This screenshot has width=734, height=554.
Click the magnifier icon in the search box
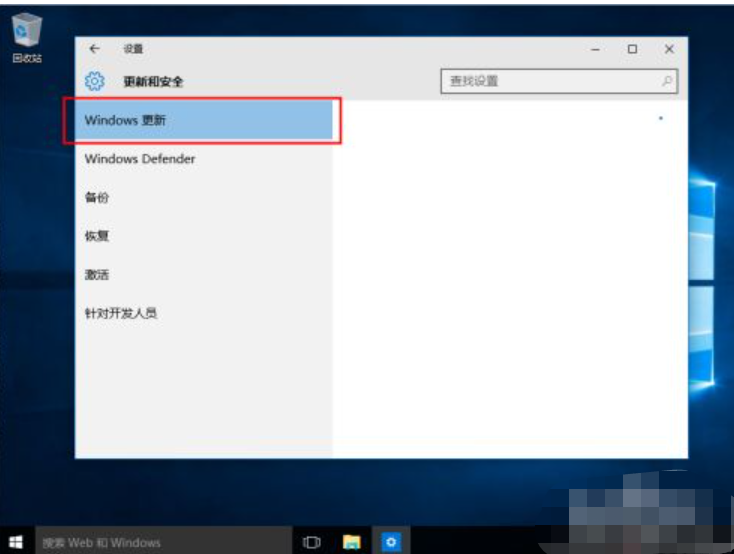point(667,81)
